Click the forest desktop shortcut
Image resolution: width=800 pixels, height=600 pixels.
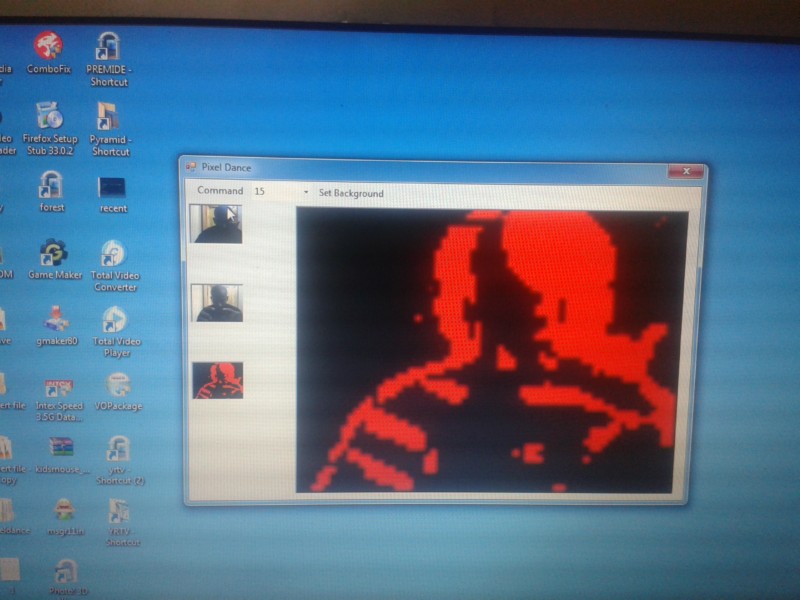(x=52, y=191)
